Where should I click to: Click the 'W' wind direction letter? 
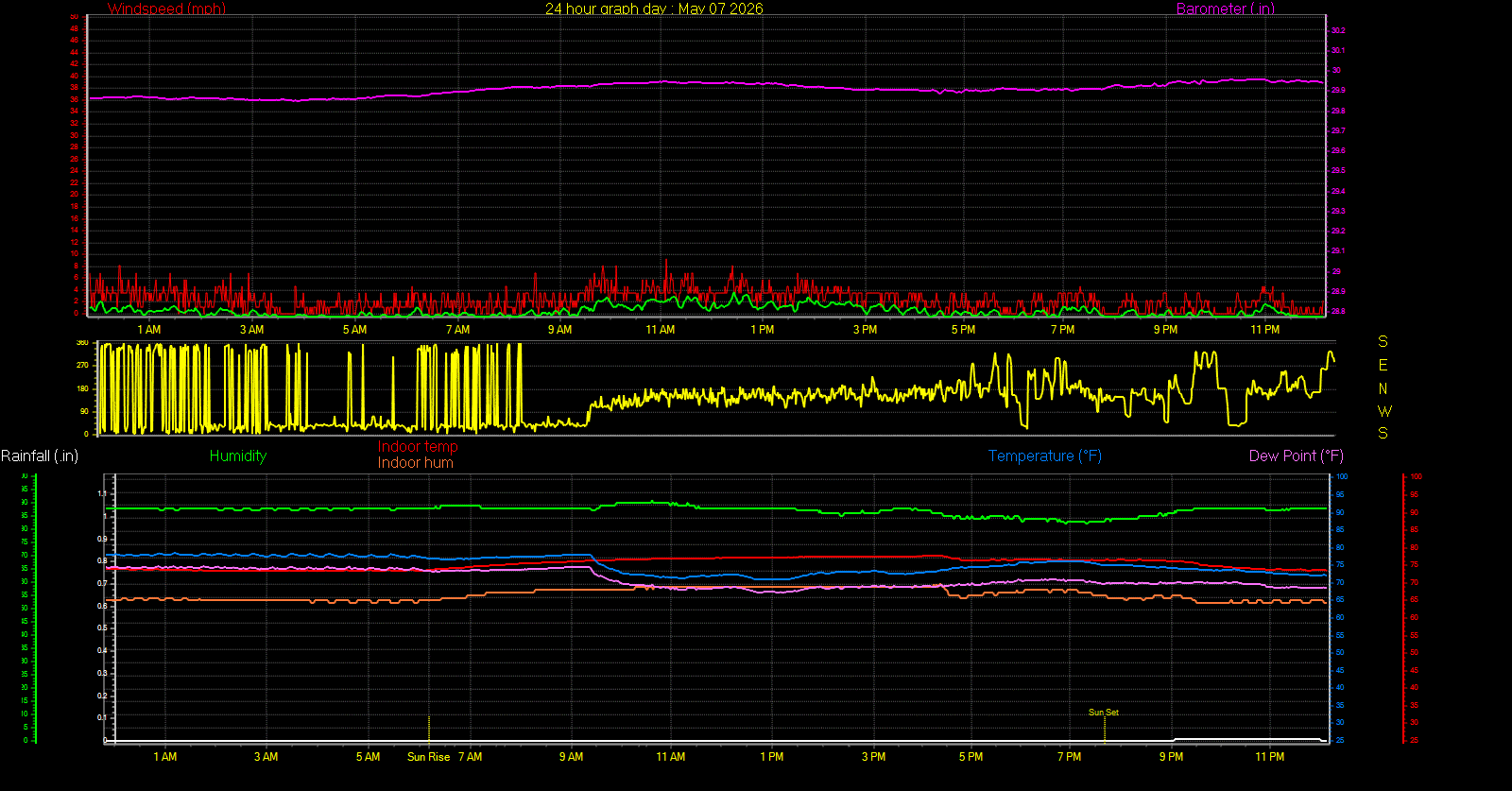tap(1384, 411)
